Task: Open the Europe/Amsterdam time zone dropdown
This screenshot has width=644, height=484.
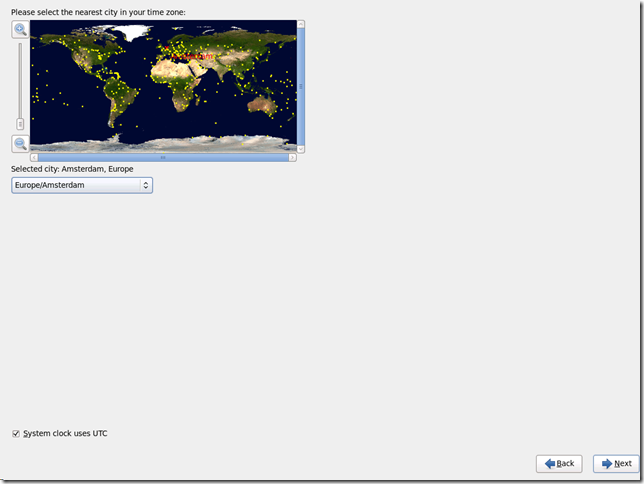Action: point(82,185)
